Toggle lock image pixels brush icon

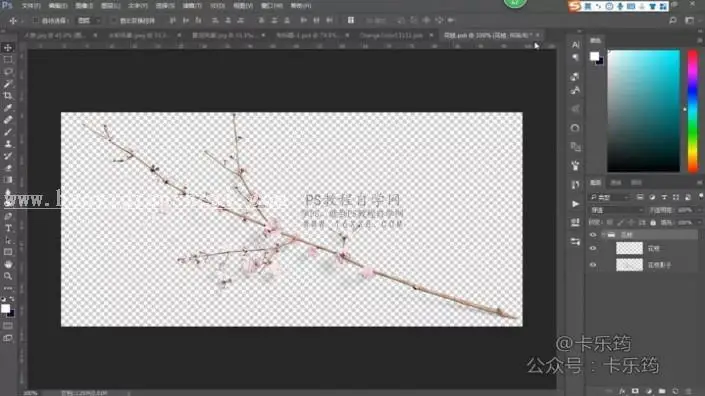[x=620, y=222]
